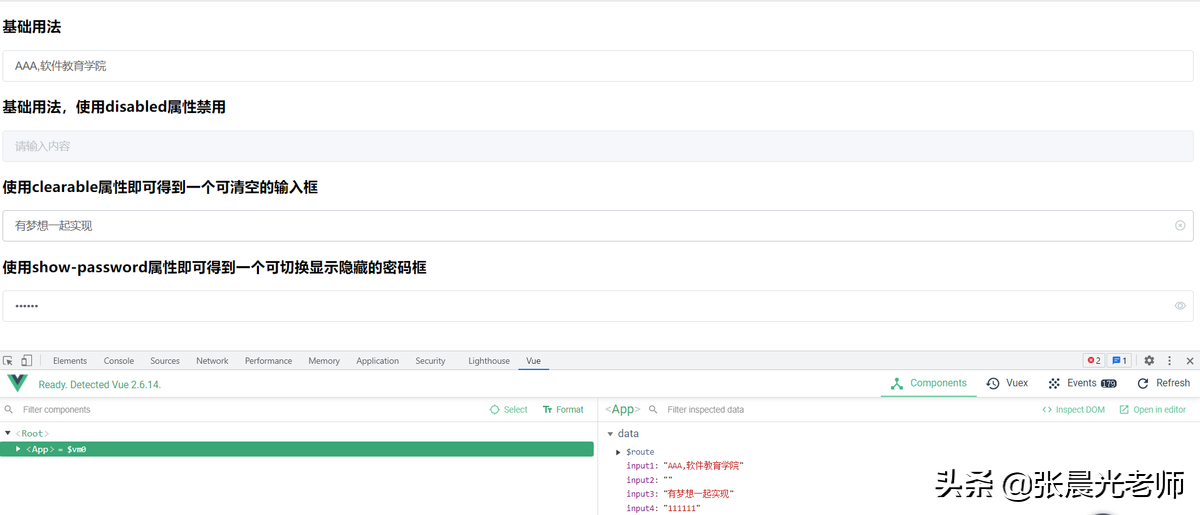Open the Vuex view
The width and height of the screenshot is (1200, 515).
click(x=1007, y=383)
